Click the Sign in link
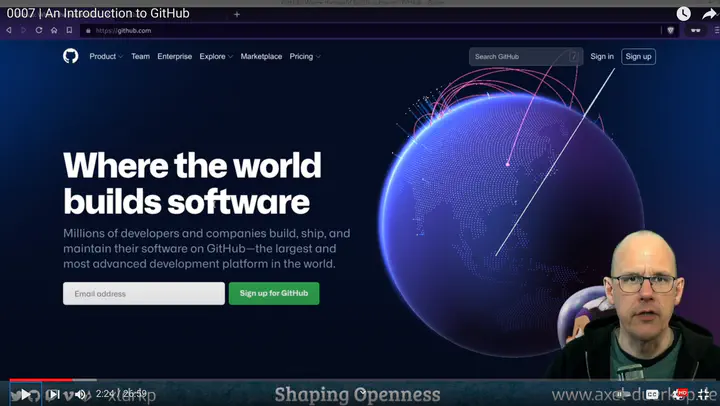This screenshot has width=720, height=406. (602, 57)
